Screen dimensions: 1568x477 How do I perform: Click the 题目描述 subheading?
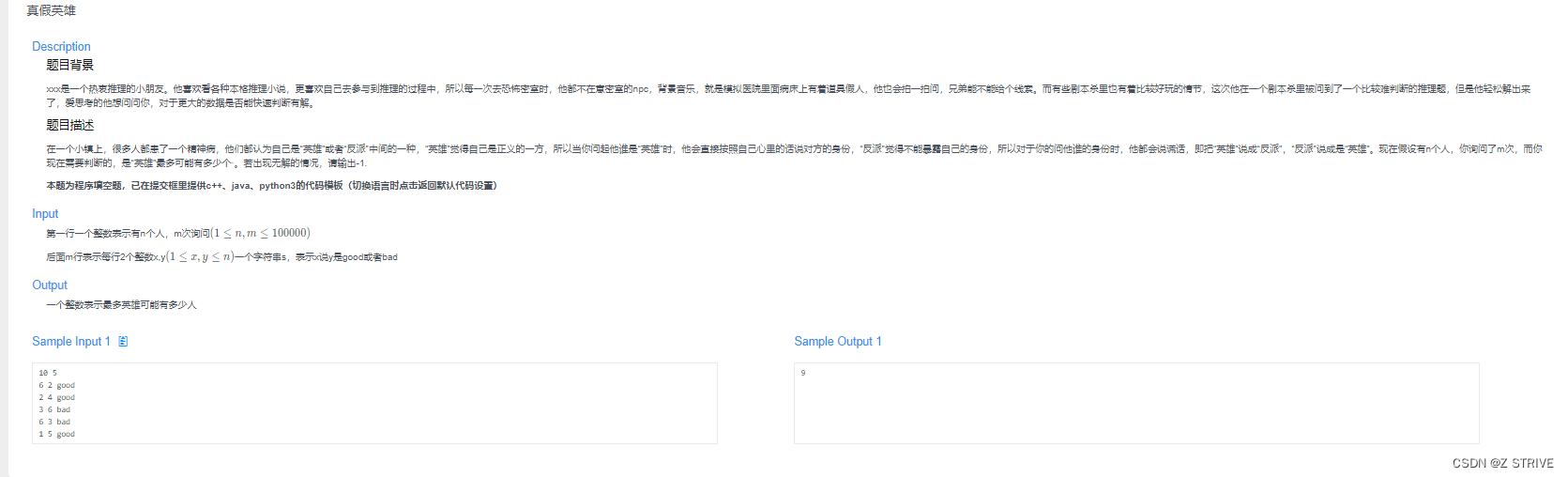point(70,125)
